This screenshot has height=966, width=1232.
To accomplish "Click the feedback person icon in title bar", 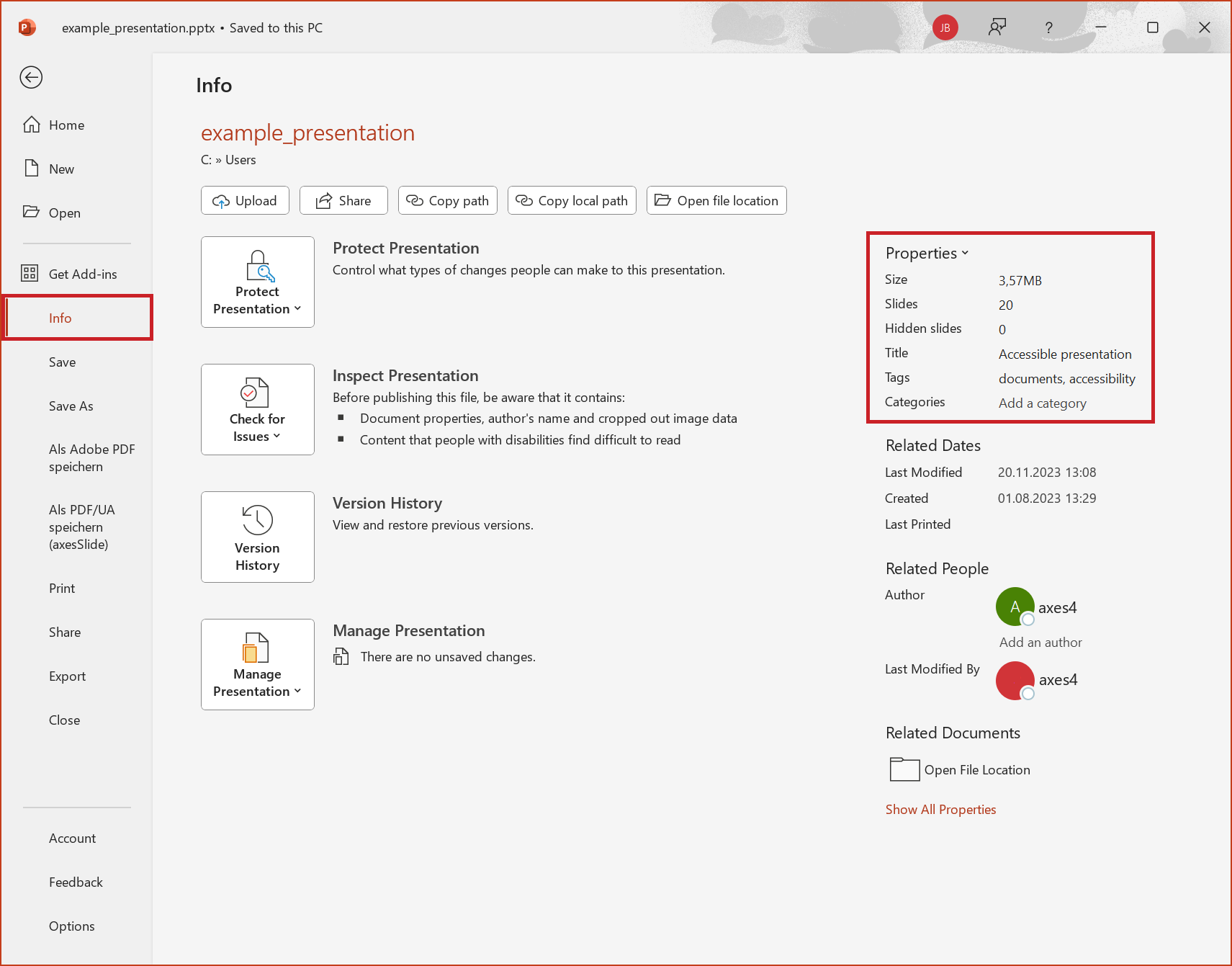I will coord(997,27).
